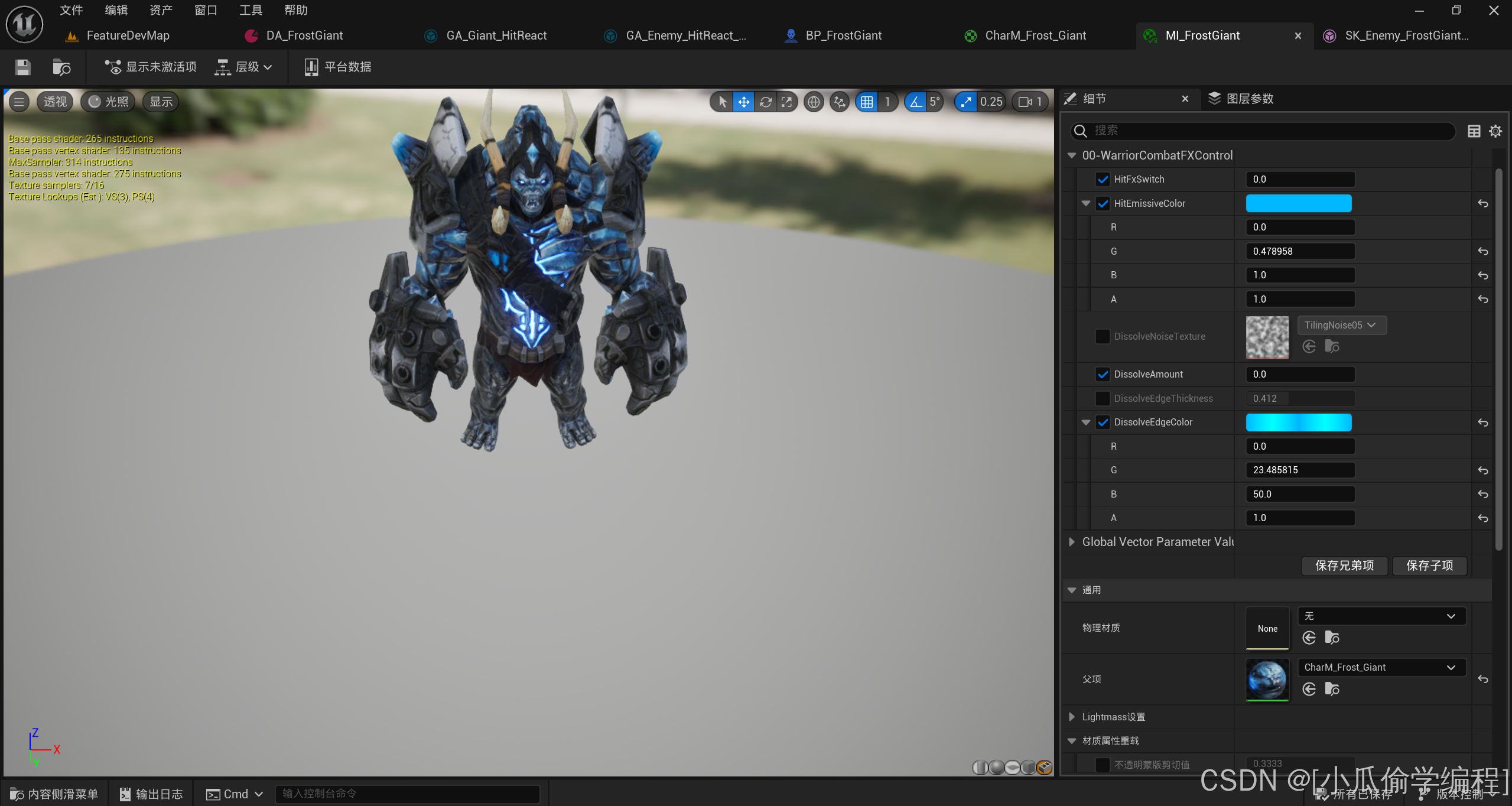This screenshot has width=1512, height=806.
Task: Reset parent material to default
Action: click(x=1482, y=679)
